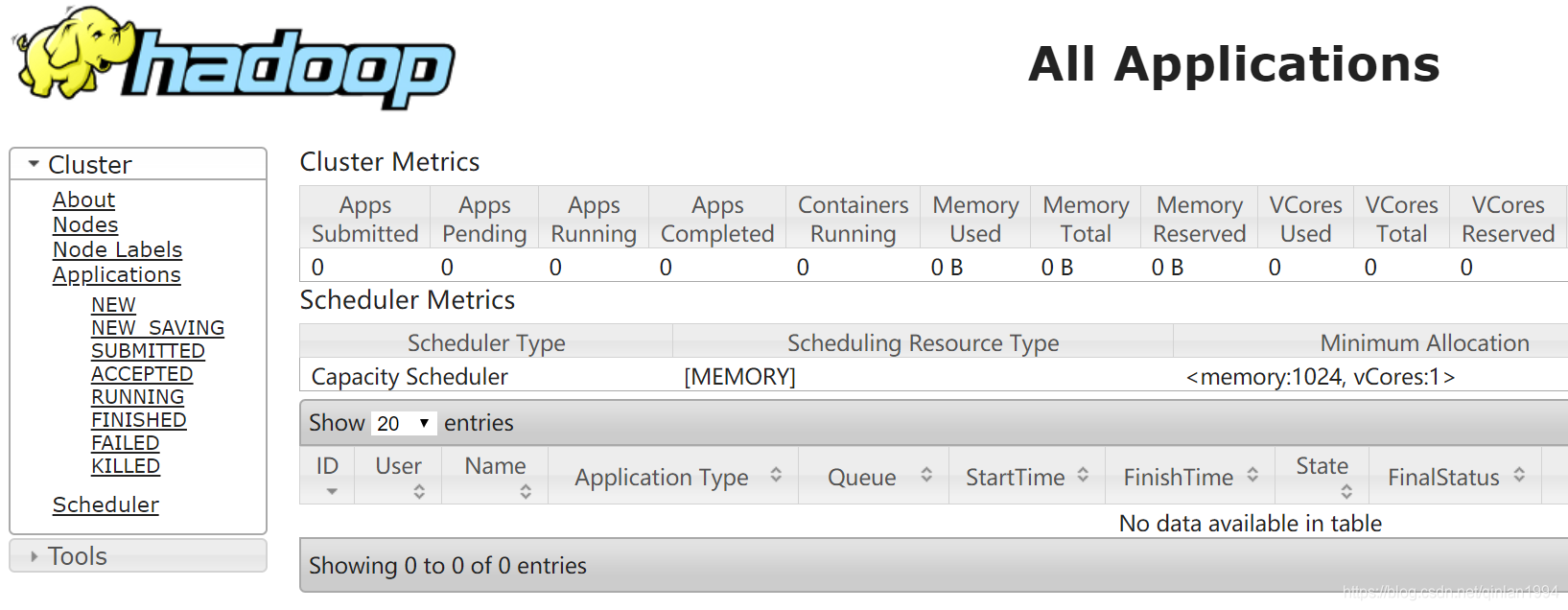
Task: Sort by StartTime arrows icon
Action: coord(1083,475)
